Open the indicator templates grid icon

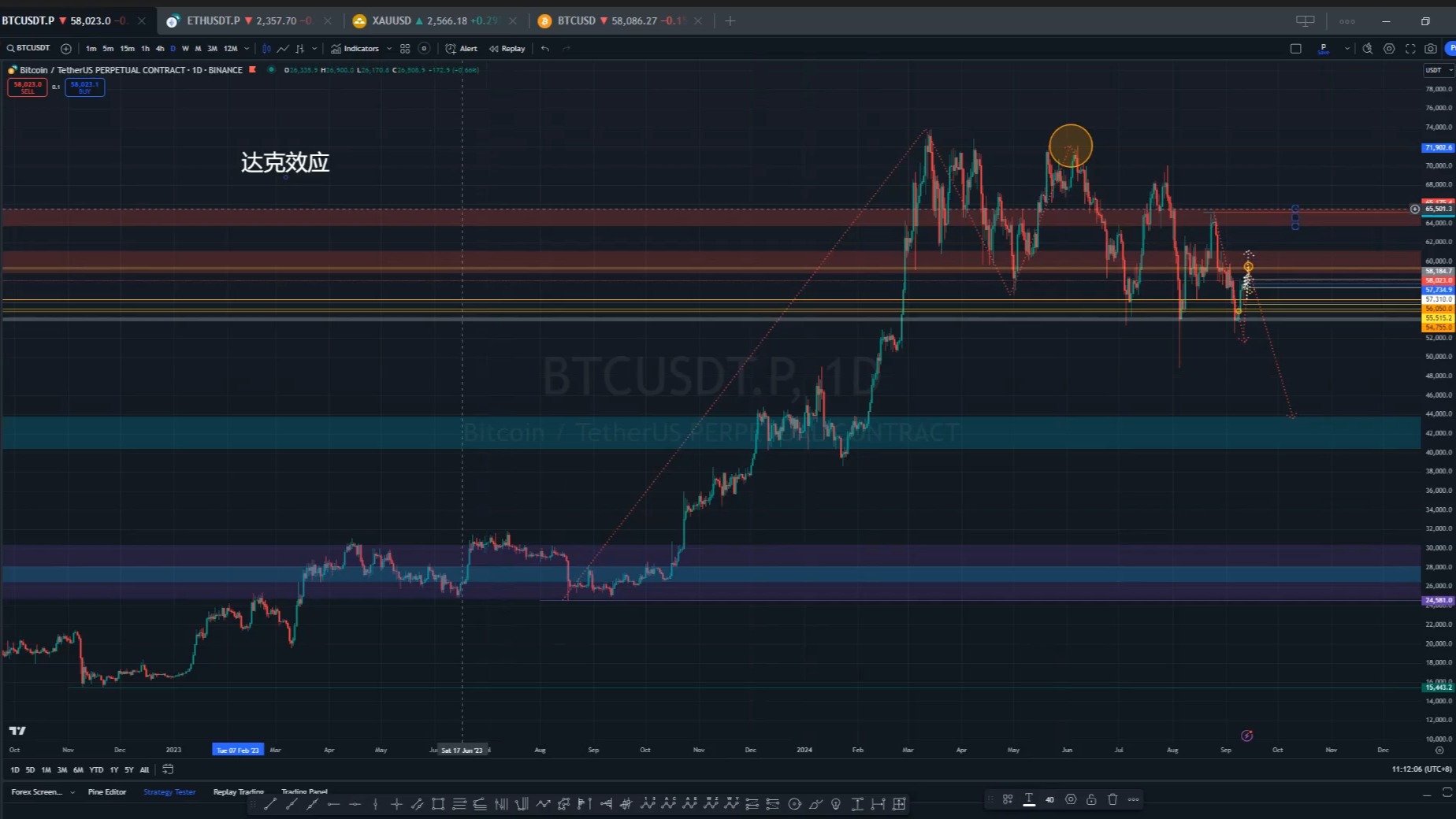point(405,49)
